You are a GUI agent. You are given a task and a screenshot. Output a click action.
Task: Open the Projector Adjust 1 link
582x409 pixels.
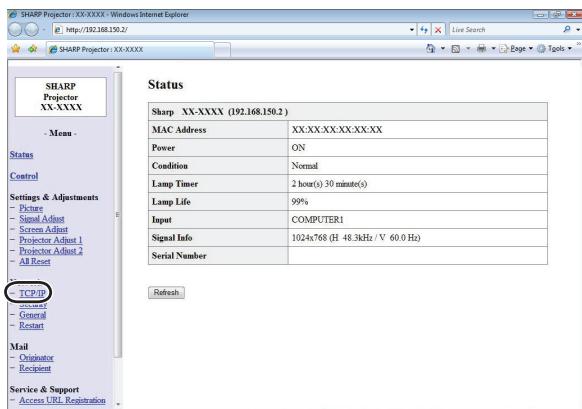[51, 240]
